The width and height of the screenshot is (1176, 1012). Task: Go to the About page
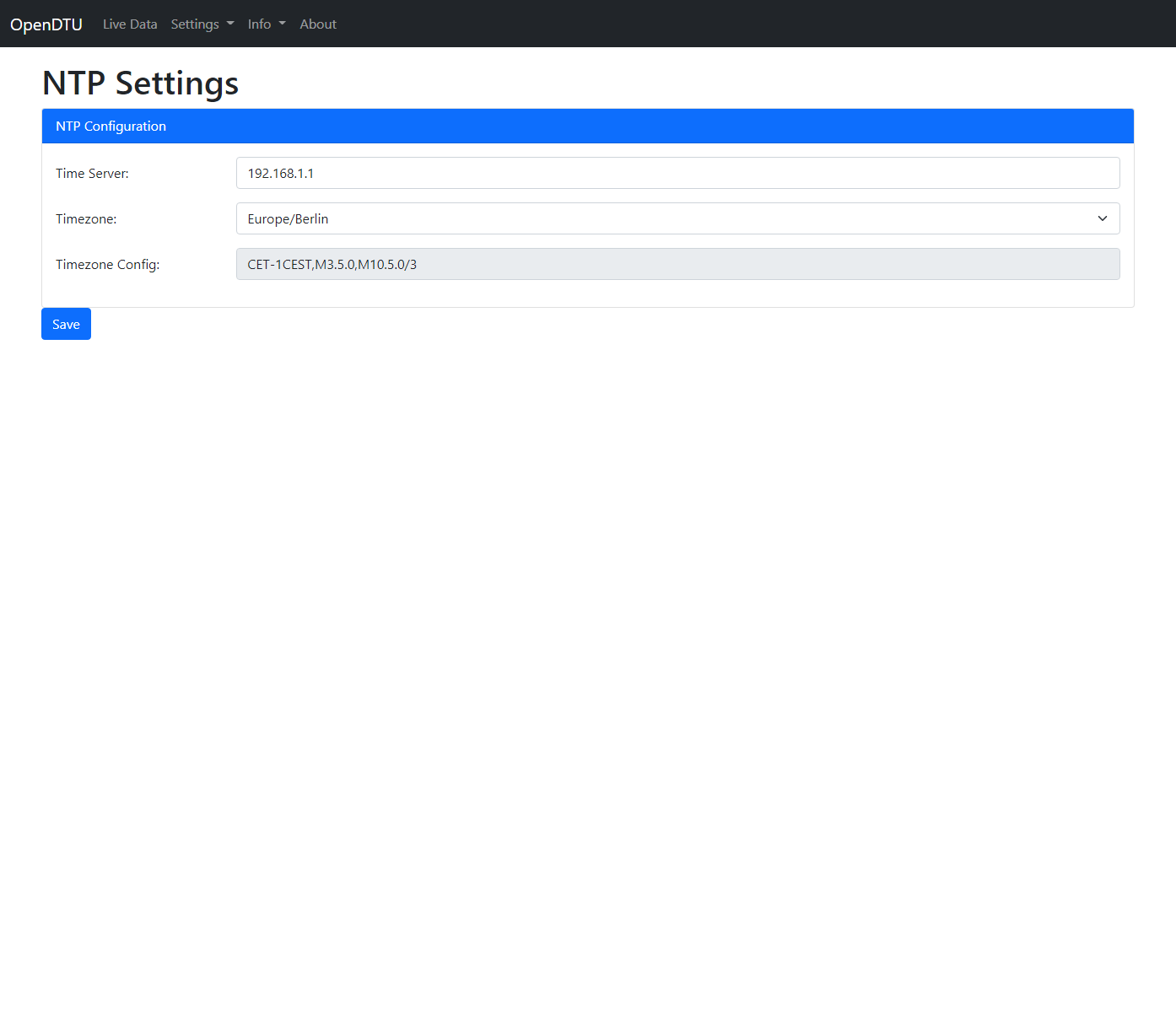[318, 24]
